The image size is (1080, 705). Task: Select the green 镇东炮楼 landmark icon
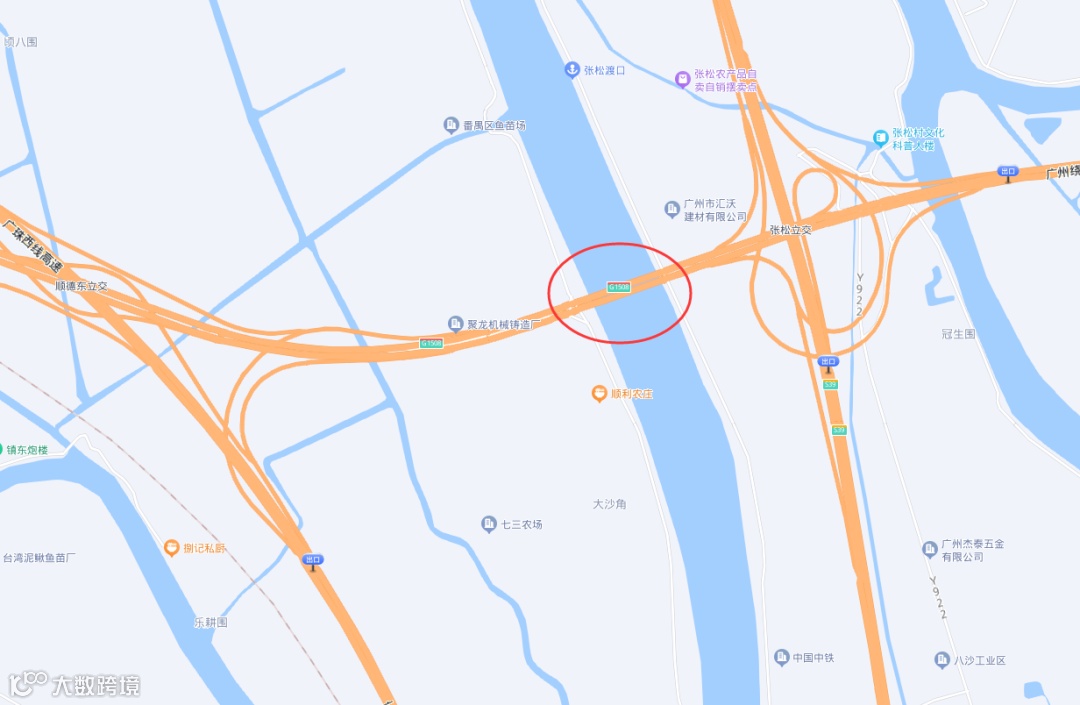point(1,450)
